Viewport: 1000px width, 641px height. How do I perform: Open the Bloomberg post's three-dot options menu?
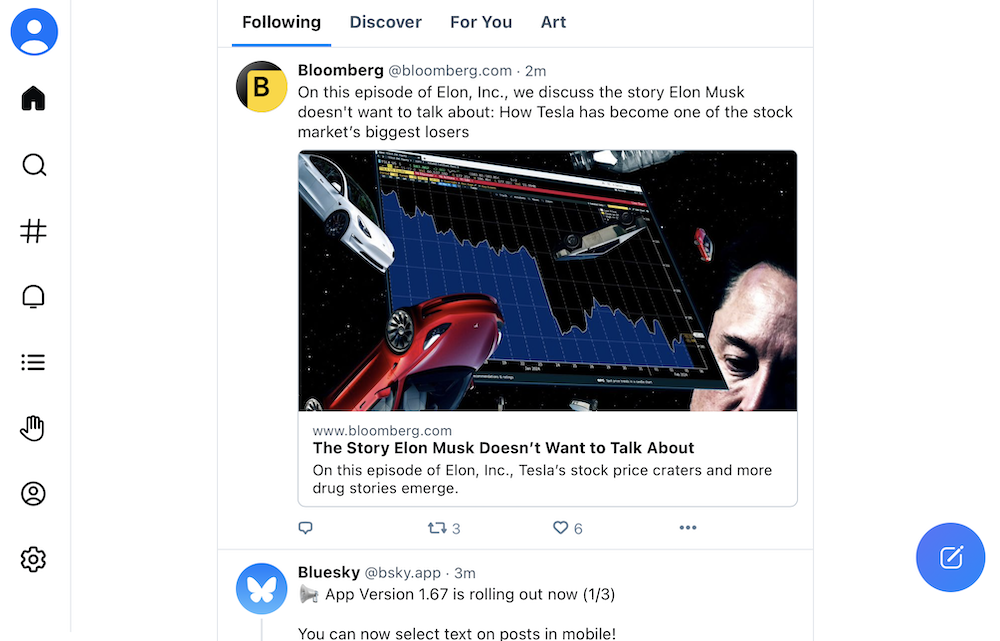[687, 528]
